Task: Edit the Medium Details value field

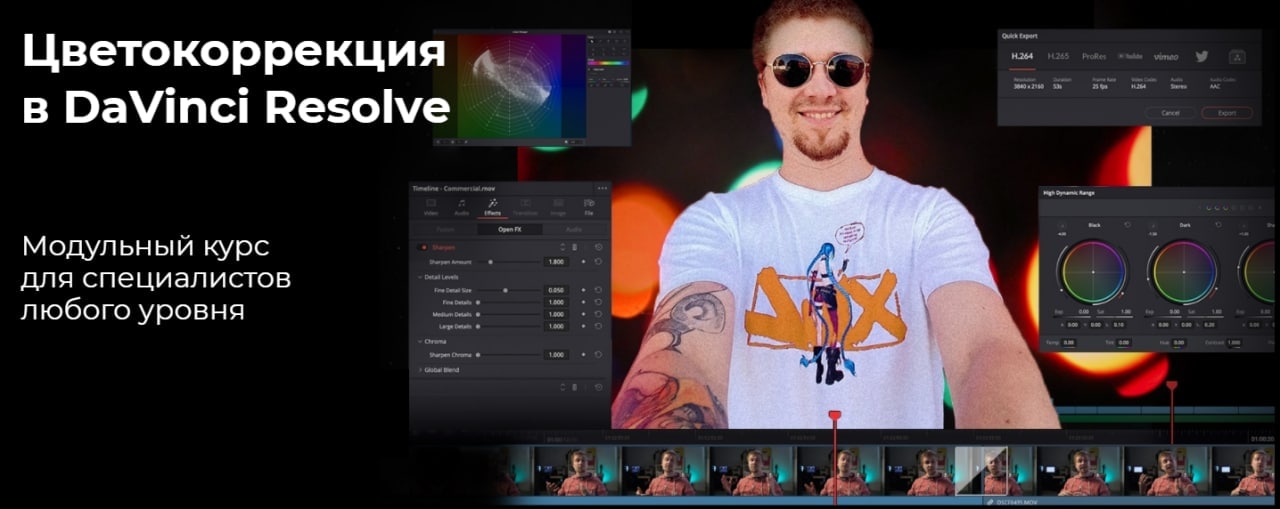Action: click(556, 314)
